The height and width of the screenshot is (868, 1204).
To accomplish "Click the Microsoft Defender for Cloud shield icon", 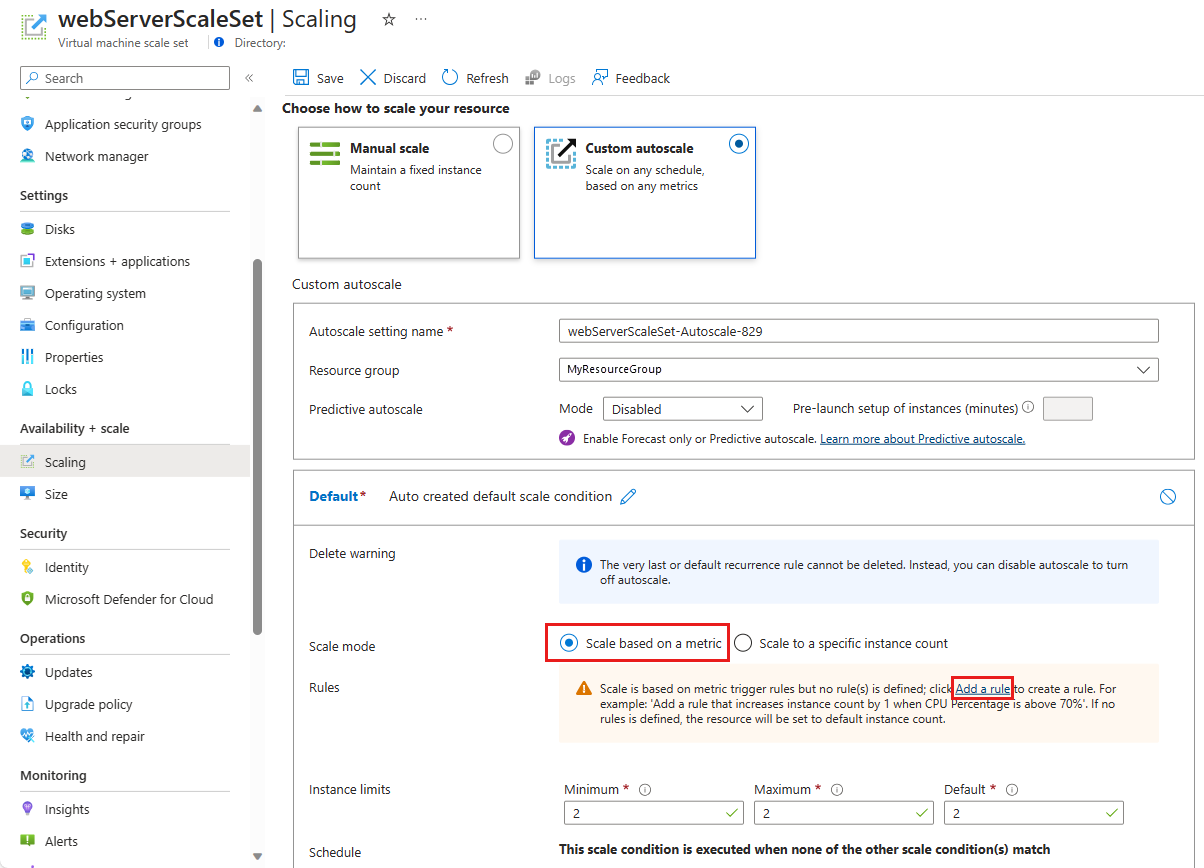I will (x=27, y=599).
